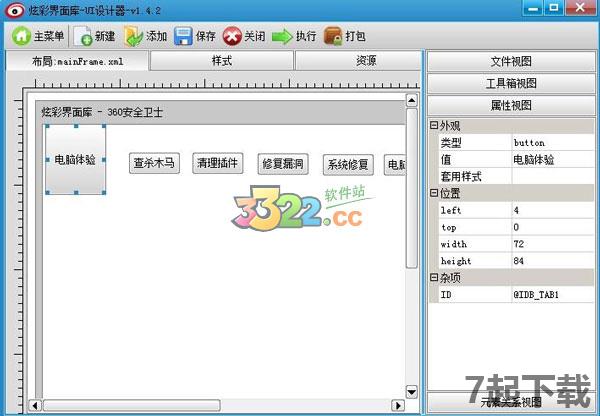Switch to the 资源 tab
The height and width of the screenshot is (416, 600).
pos(366,61)
